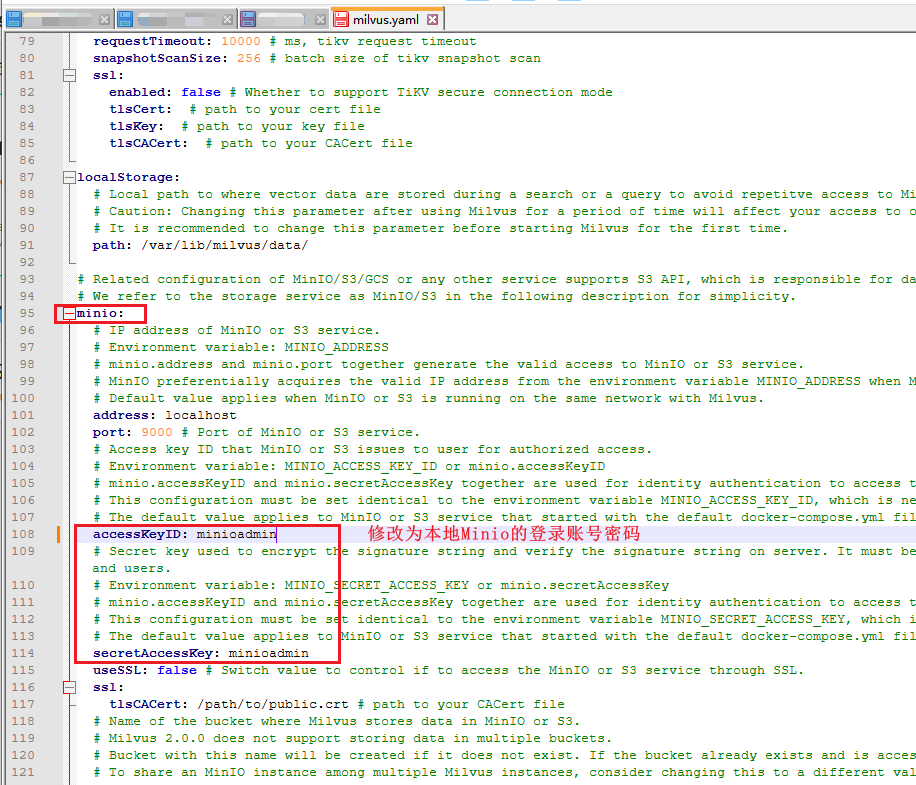
Task: Click comment '# Caution: Changing this parameter'
Action: coord(504,211)
